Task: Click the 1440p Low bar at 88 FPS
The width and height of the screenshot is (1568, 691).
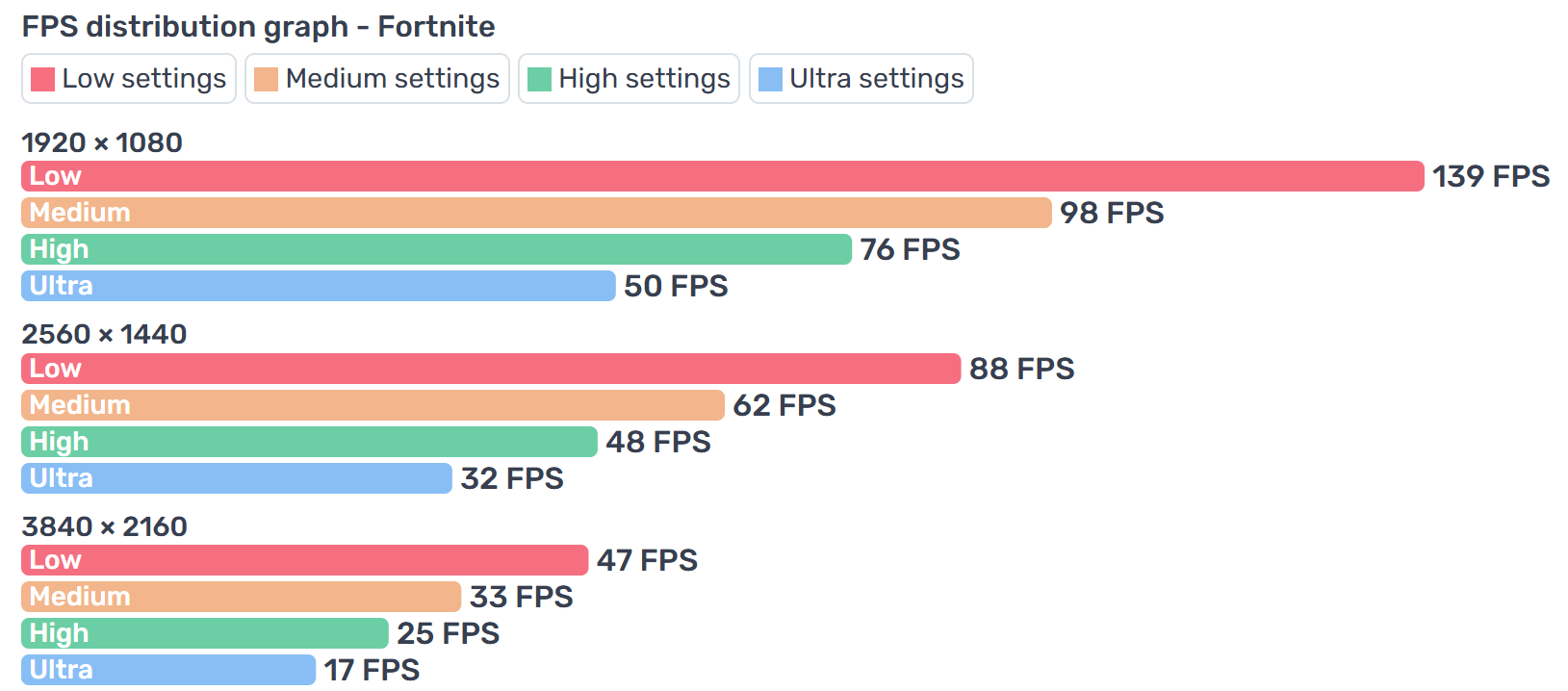Action: pos(491,369)
